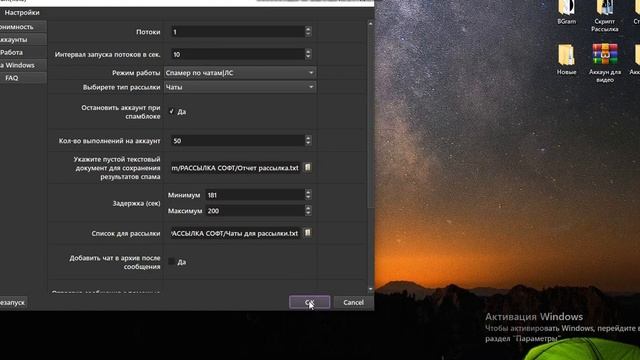Click the Чаты для рассылки.txt path field
640x360 pixels.
point(236,233)
